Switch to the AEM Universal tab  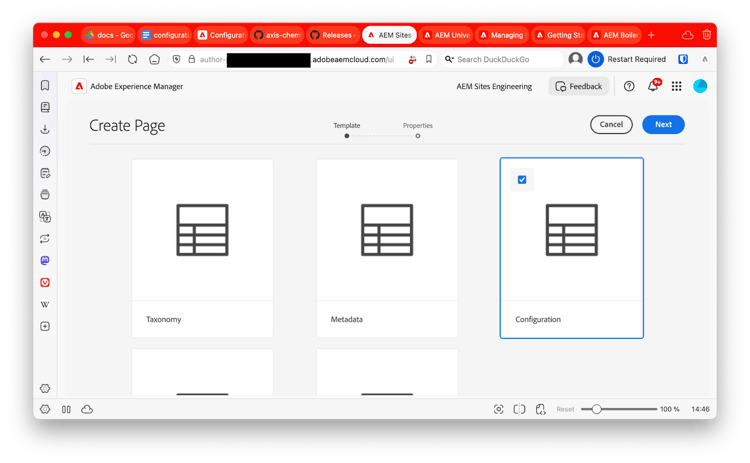[446, 35]
